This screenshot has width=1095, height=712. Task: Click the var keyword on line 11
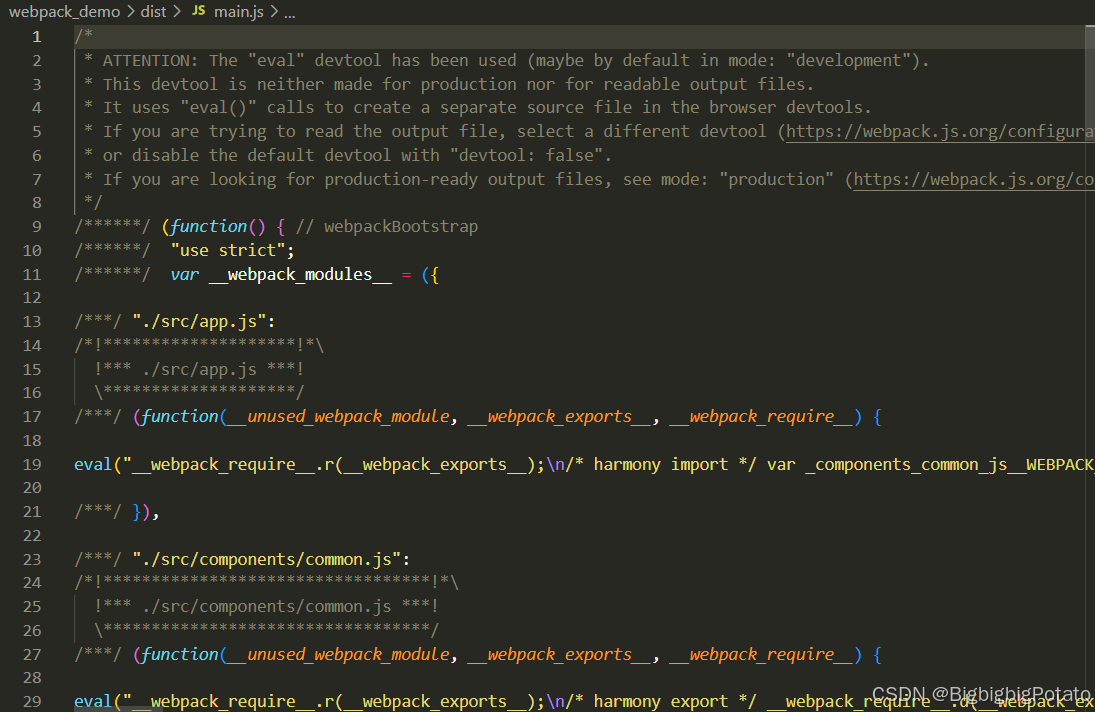pyautogui.click(x=184, y=274)
